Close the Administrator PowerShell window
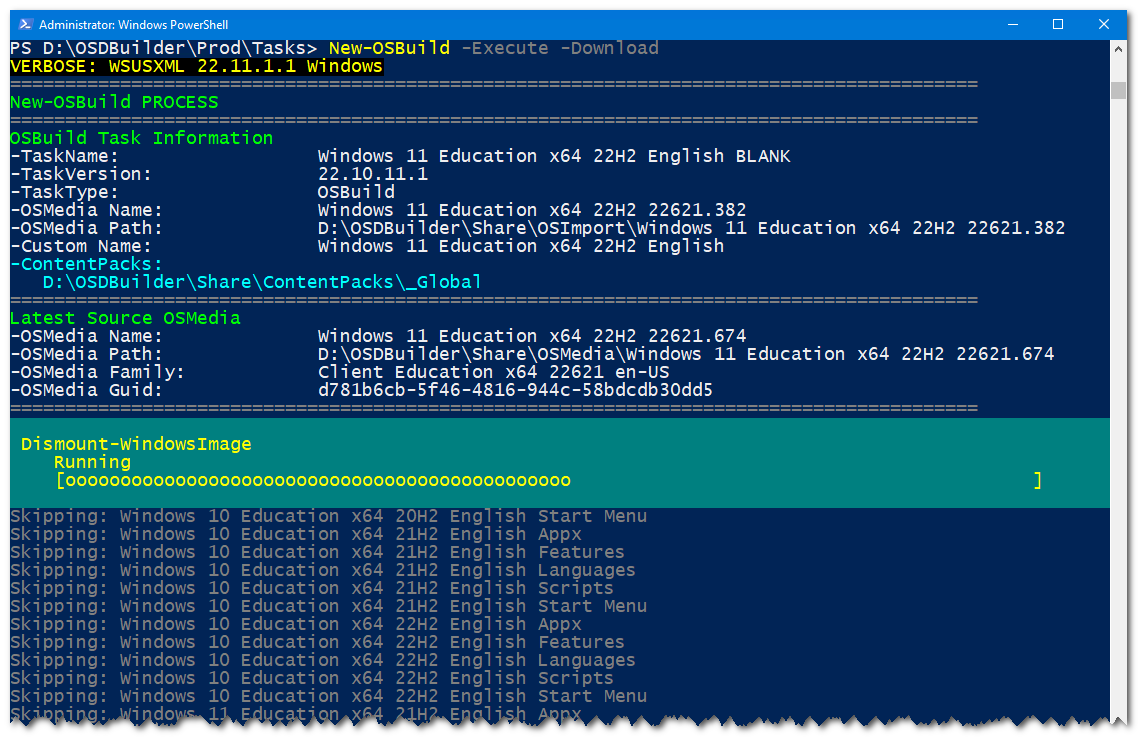 [1104, 24]
